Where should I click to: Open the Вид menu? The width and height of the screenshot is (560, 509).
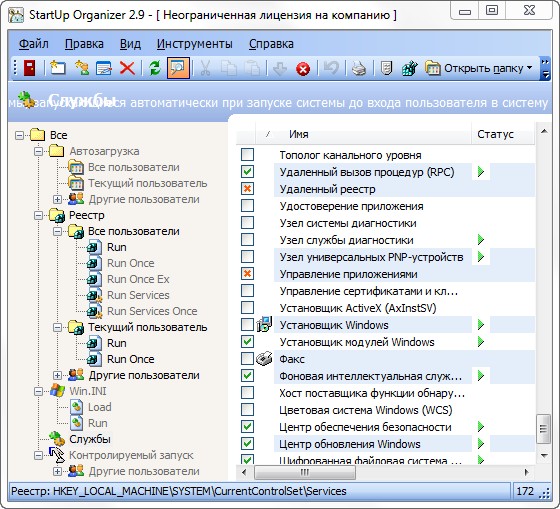(x=130, y=44)
